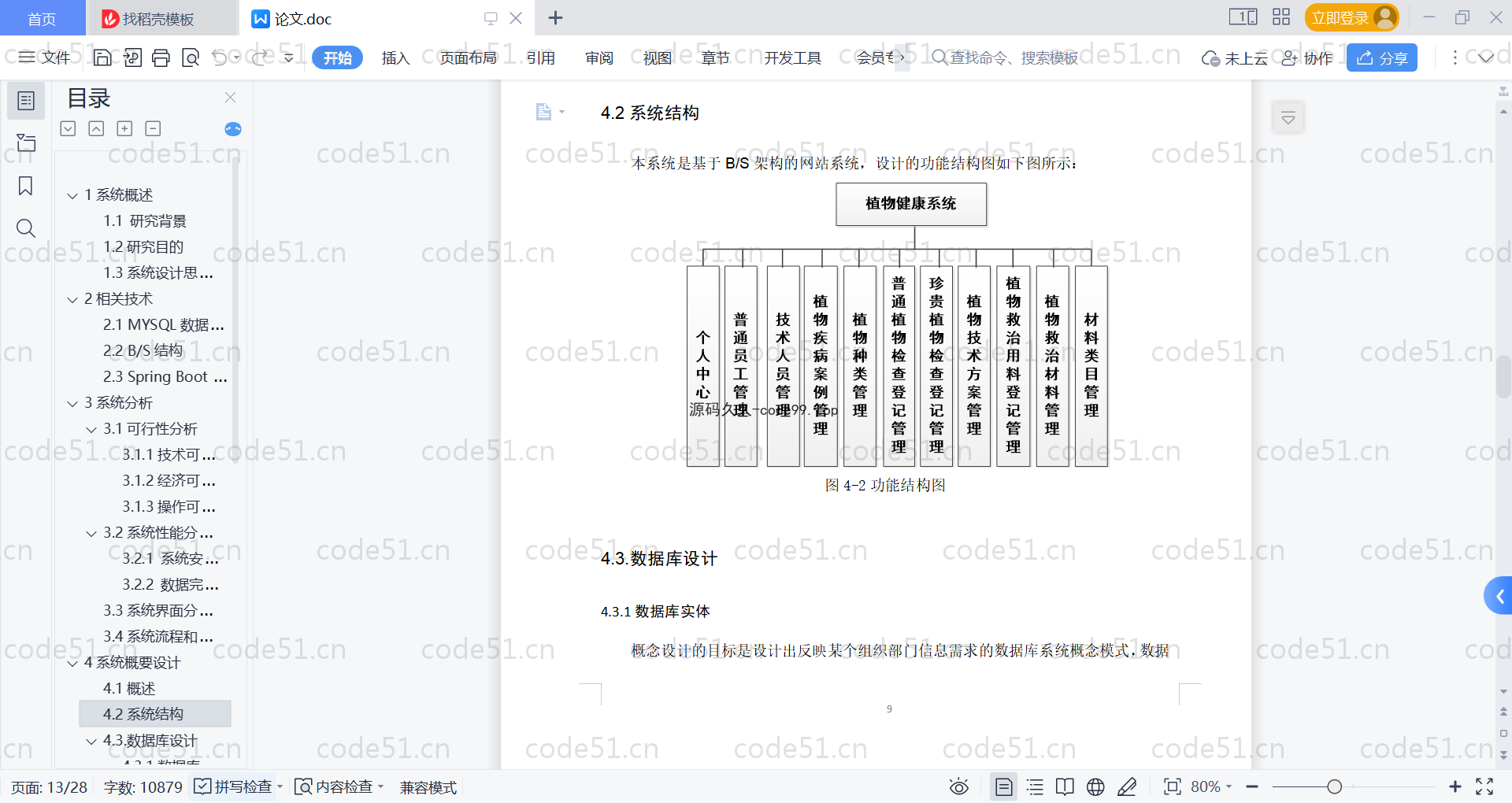Click 兼容模式 in status bar
Screen dimensions: 1512x803
coord(428,787)
